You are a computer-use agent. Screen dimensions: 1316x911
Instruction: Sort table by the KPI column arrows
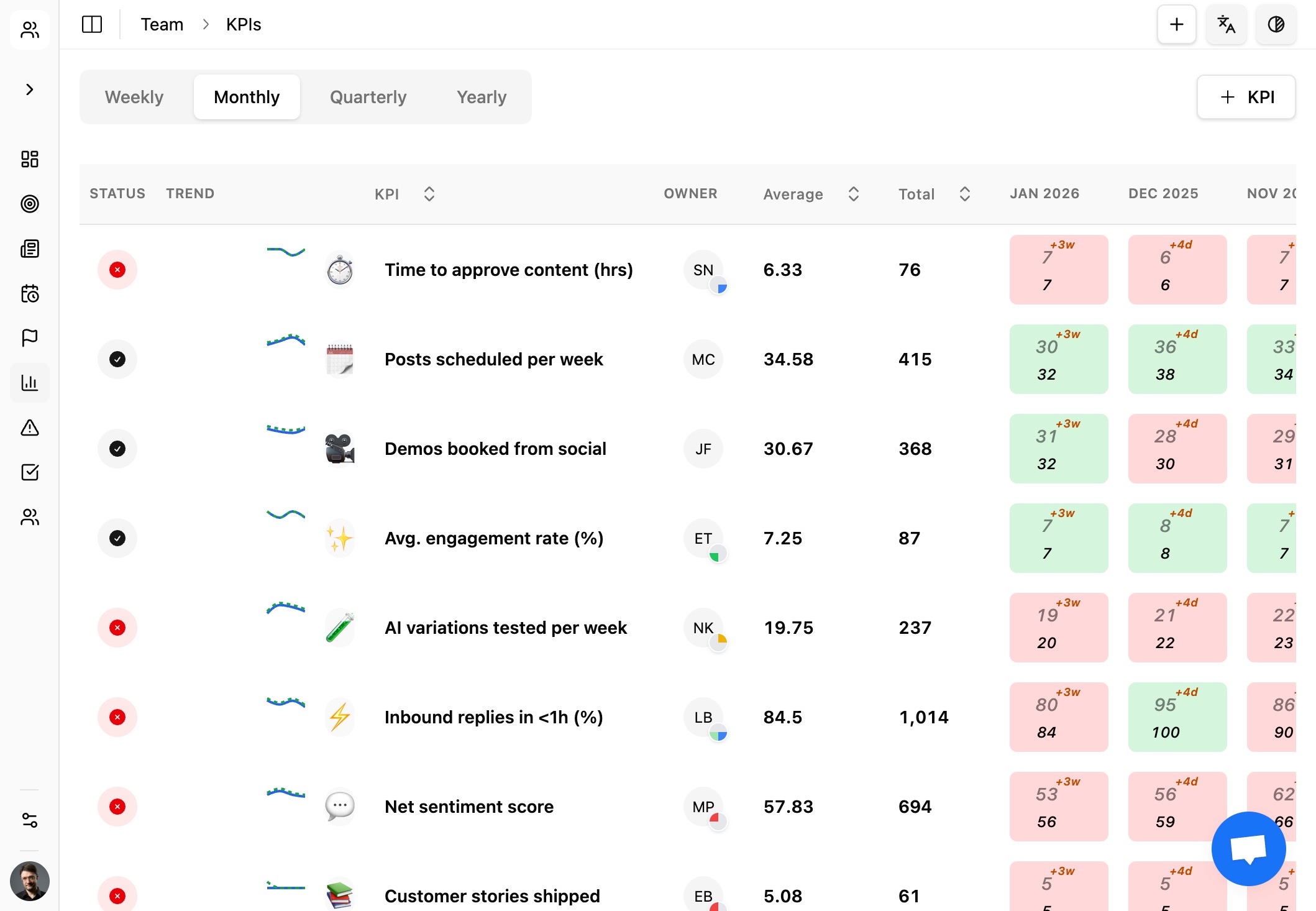pyautogui.click(x=429, y=194)
